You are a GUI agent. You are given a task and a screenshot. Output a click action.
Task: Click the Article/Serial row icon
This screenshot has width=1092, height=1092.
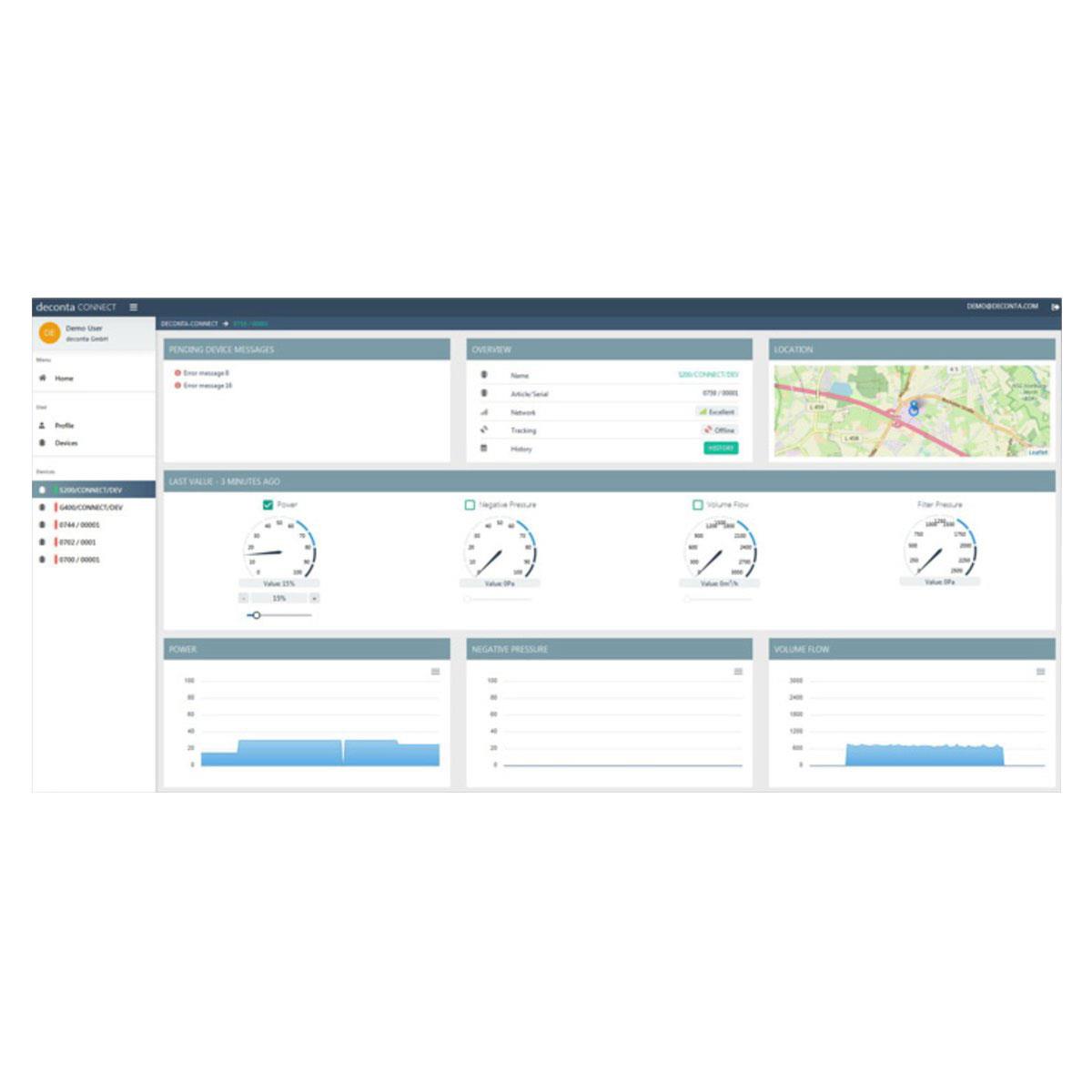click(x=484, y=393)
